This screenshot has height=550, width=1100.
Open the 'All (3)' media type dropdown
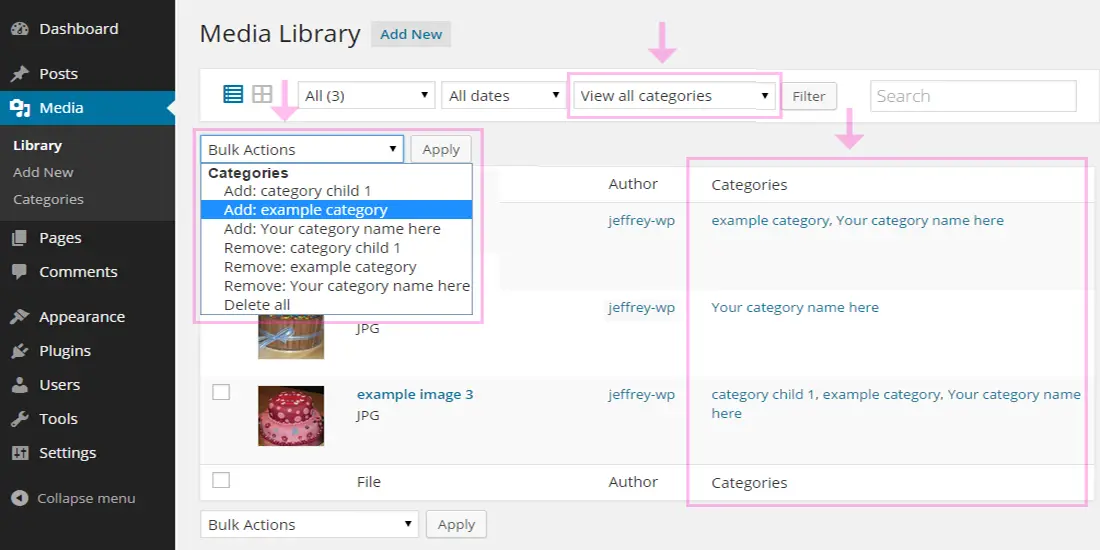click(367, 96)
